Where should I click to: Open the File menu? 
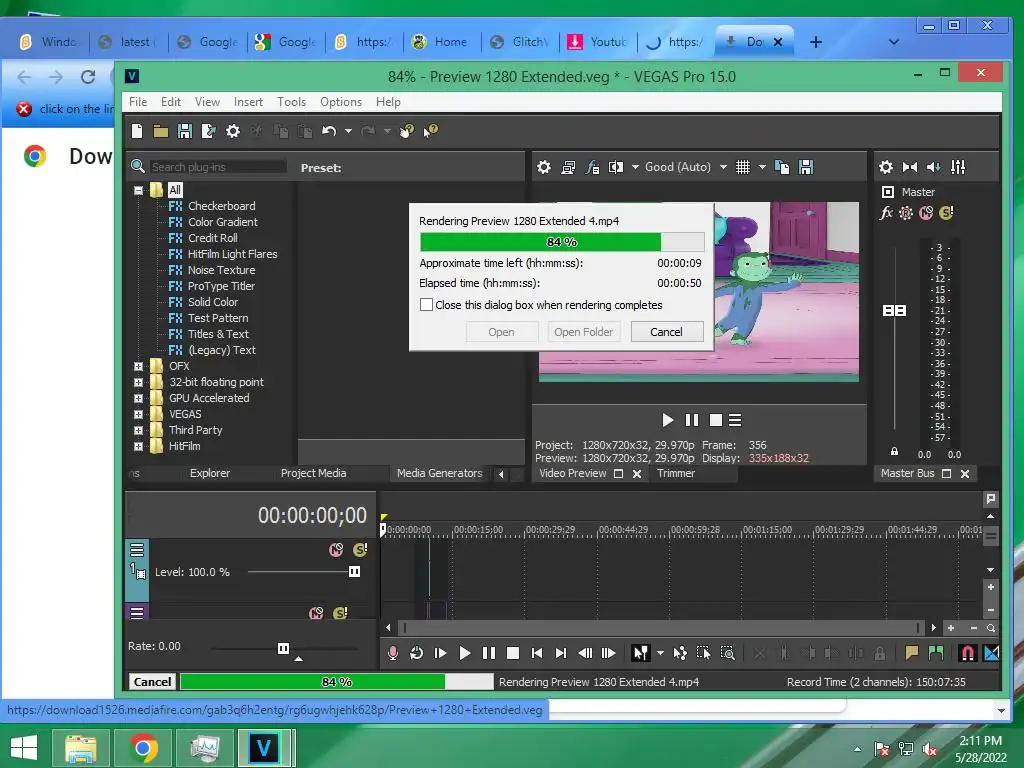[138, 102]
